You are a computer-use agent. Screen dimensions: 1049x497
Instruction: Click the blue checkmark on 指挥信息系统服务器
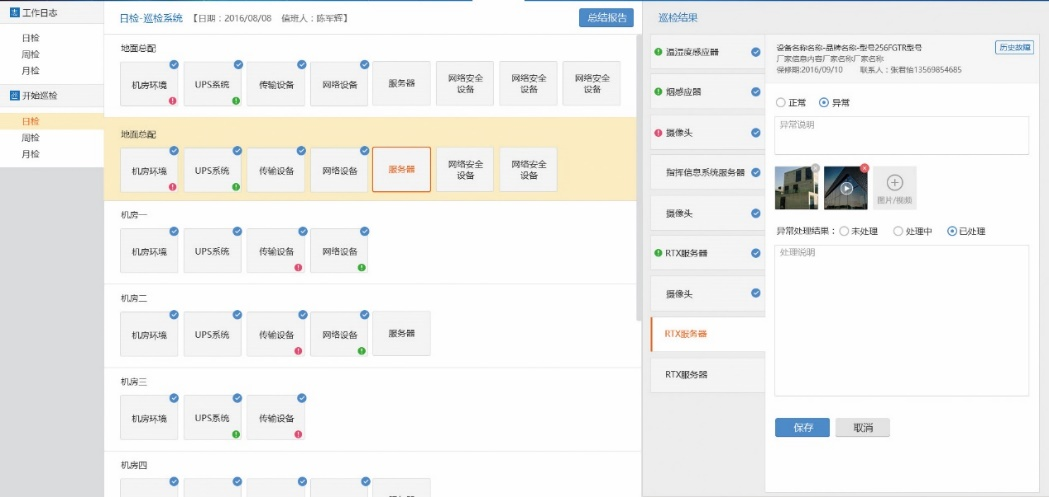[756, 172]
